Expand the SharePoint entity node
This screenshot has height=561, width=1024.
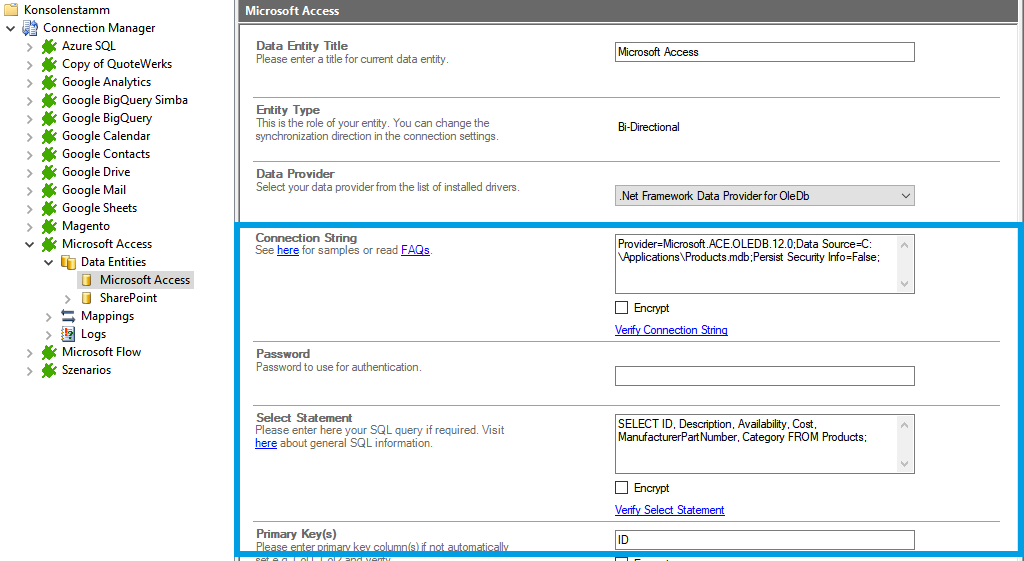[68, 298]
